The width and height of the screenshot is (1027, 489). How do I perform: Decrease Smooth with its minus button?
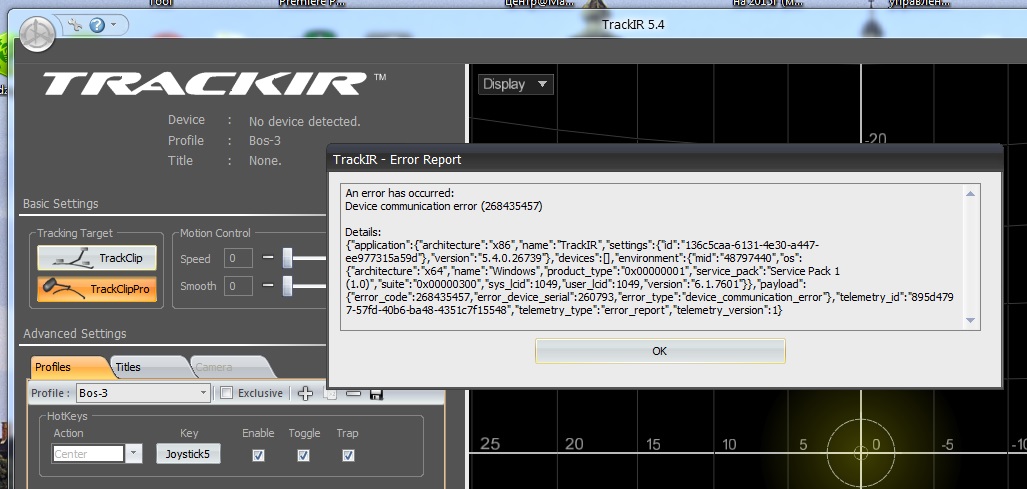pyautogui.click(x=267, y=285)
